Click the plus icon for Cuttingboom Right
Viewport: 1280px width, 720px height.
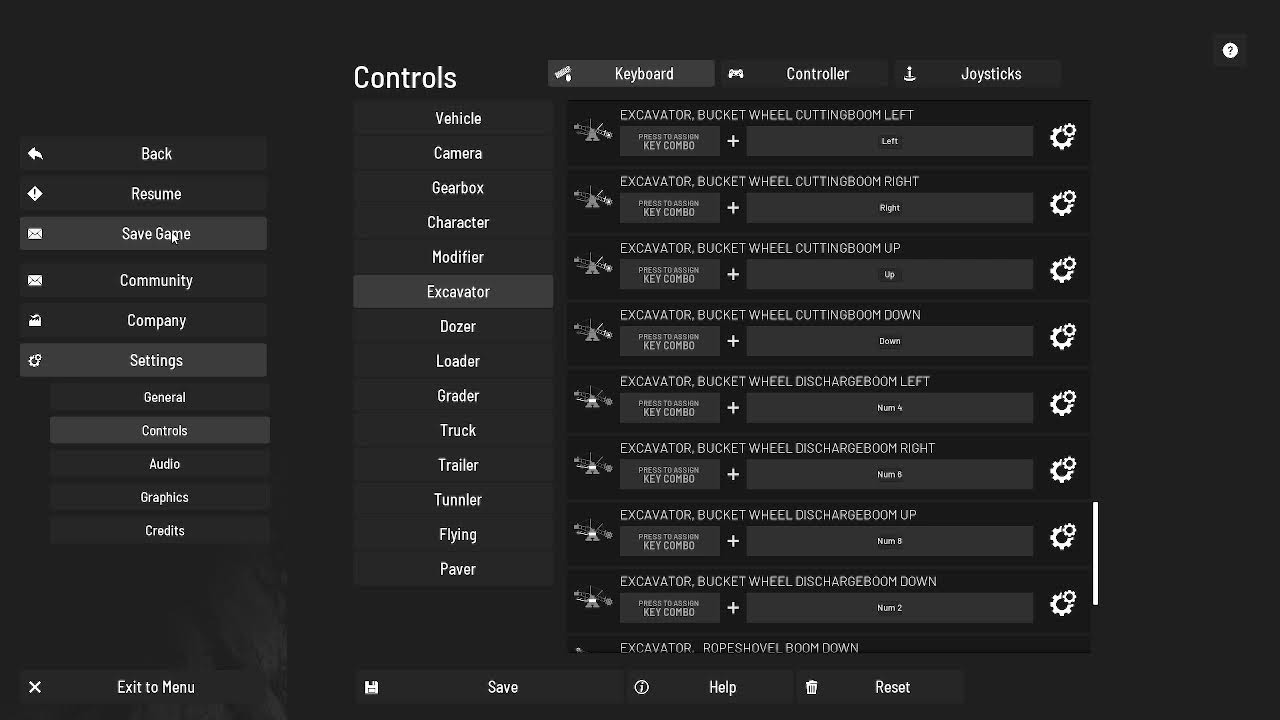733,208
